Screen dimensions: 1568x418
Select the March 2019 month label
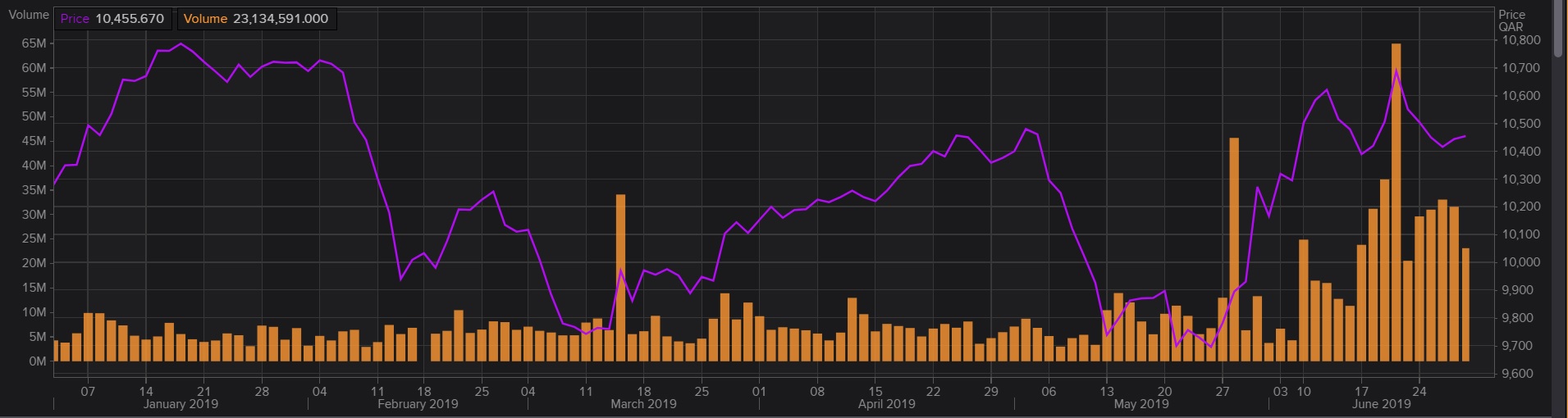pos(643,404)
